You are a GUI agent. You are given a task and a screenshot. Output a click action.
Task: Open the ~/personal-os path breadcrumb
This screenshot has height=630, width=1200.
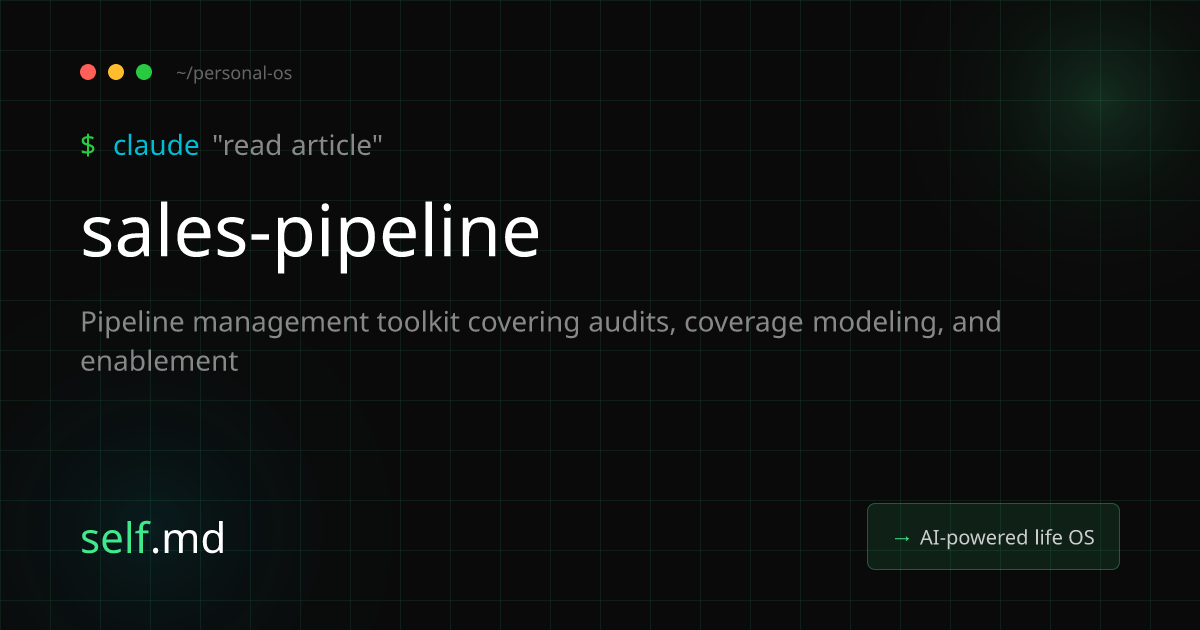(x=234, y=73)
